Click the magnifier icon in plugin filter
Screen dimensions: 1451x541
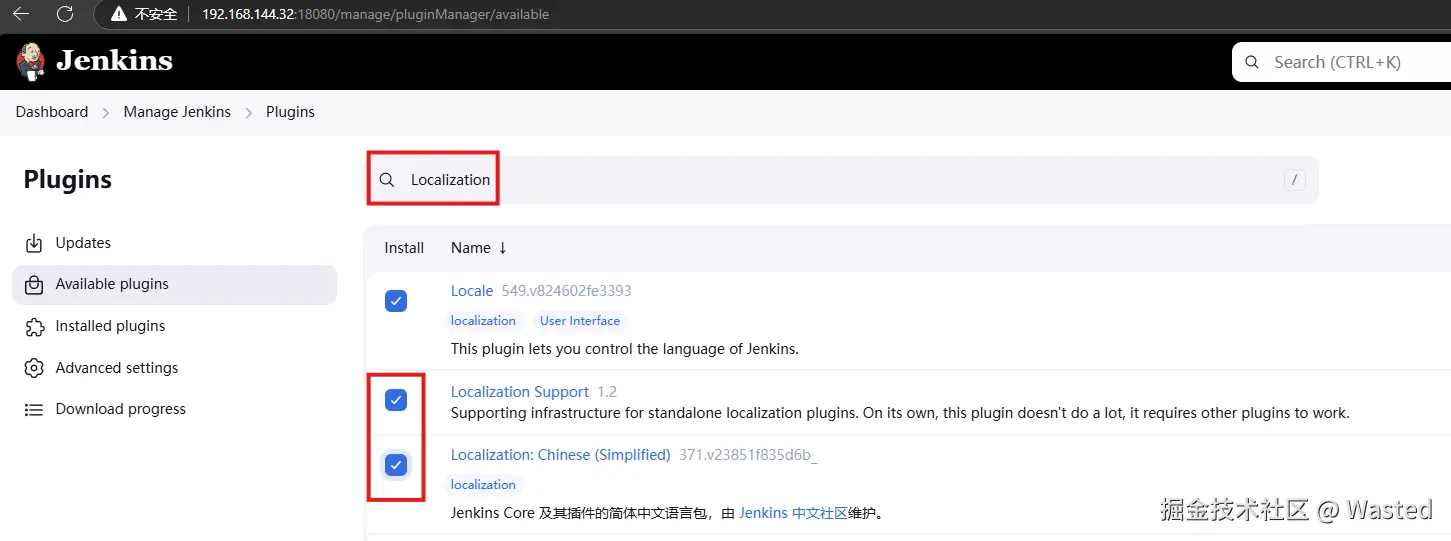pyautogui.click(x=387, y=180)
